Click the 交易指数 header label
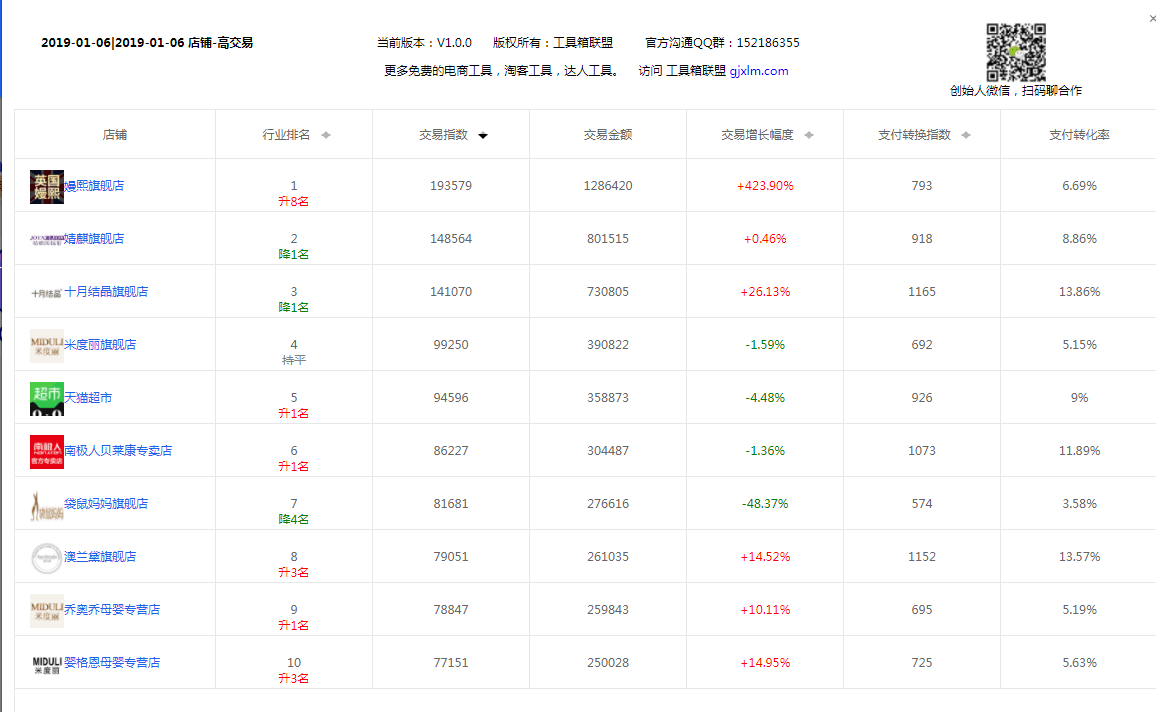This screenshot has width=1156, height=712. coord(443,135)
